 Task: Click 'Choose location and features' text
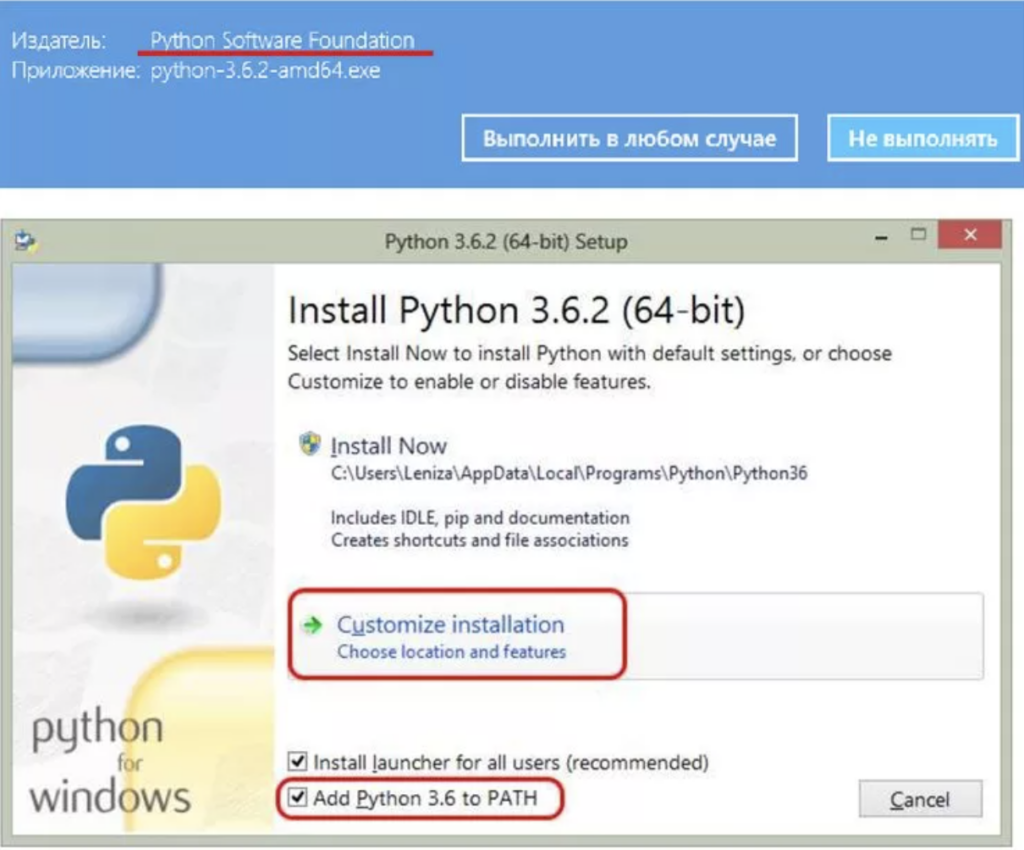(x=451, y=652)
